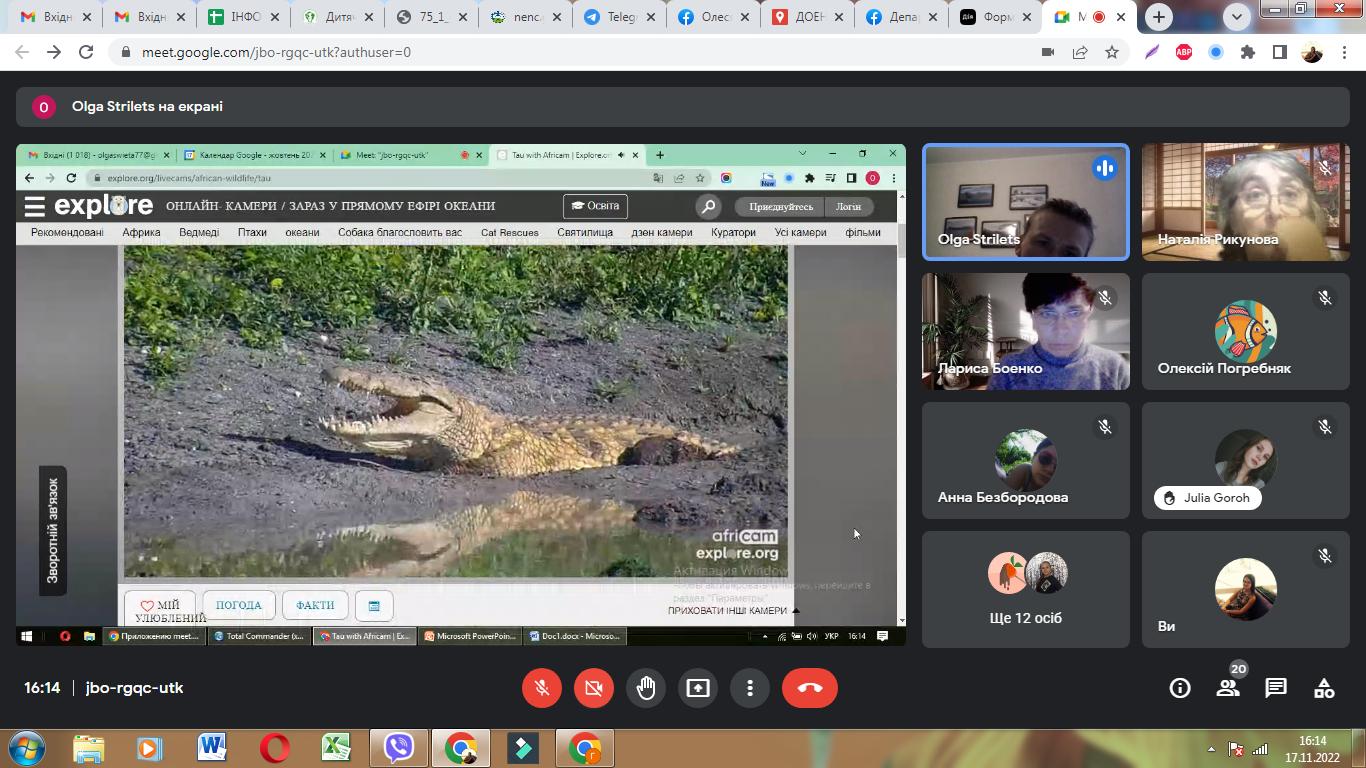Toggle the camera off button
This screenshot has width=1366, height=768.
(594, 688)
